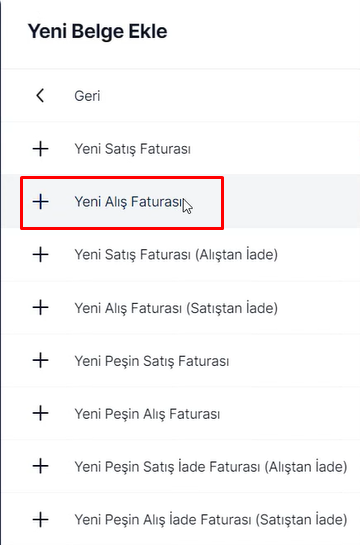Select the Yeni Satış Faturası text
Image resolution: width=360 pixels, height=545 pixels.
click(132, 149)
